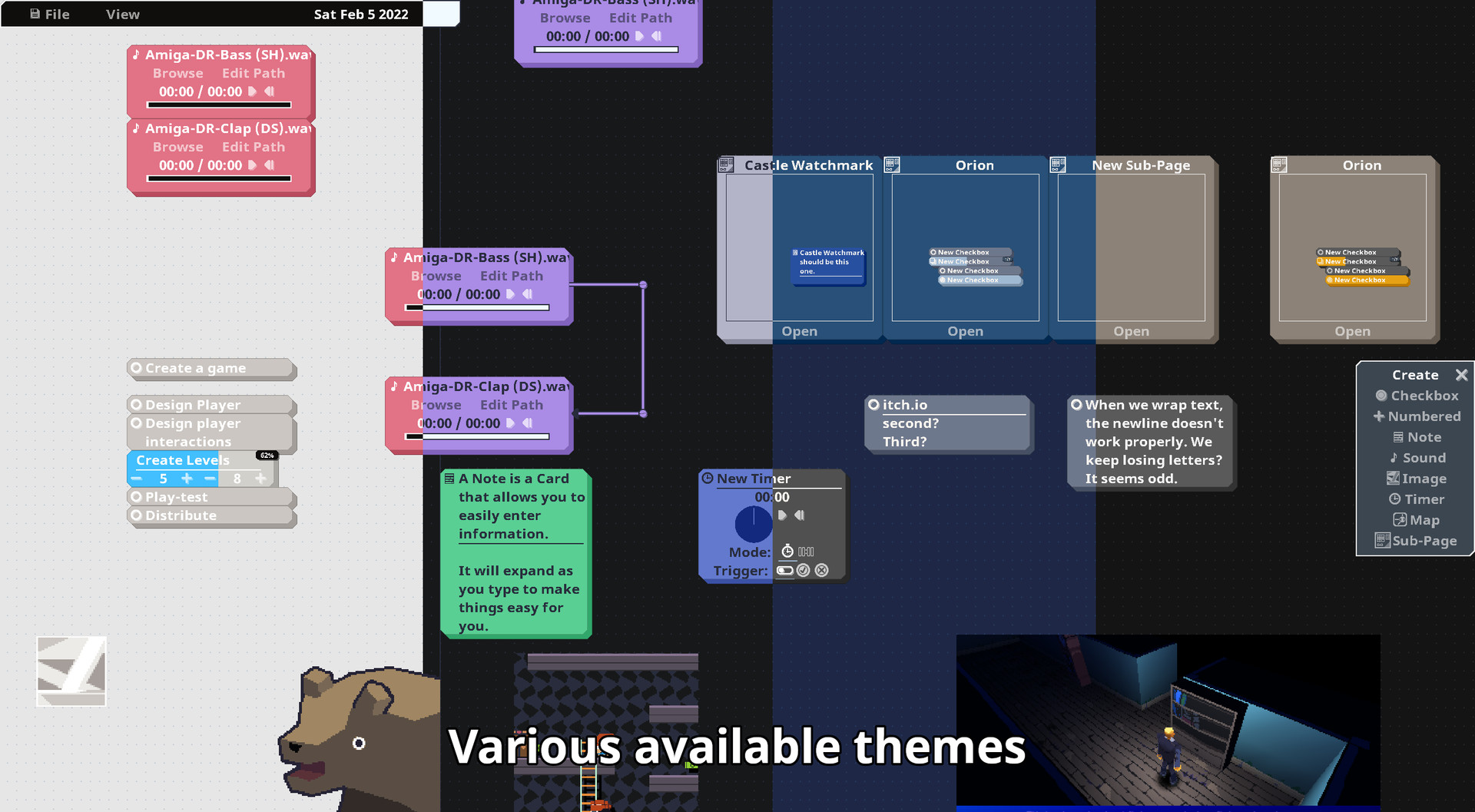Image resolution: width=1475 pixels, height=812 pixels.
Task: Start the New Timer playback
Action: tap(782, 515)
